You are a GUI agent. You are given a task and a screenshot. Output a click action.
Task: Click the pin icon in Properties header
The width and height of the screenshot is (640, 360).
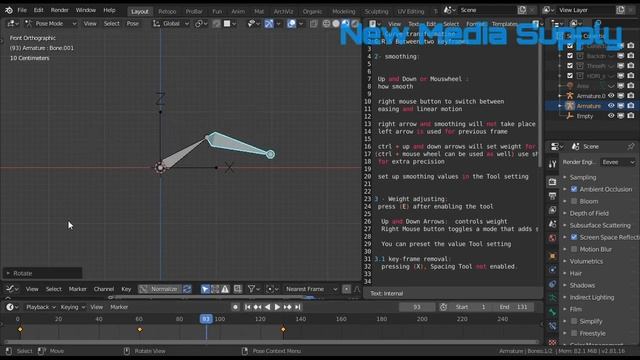click(x=631, y=147)
